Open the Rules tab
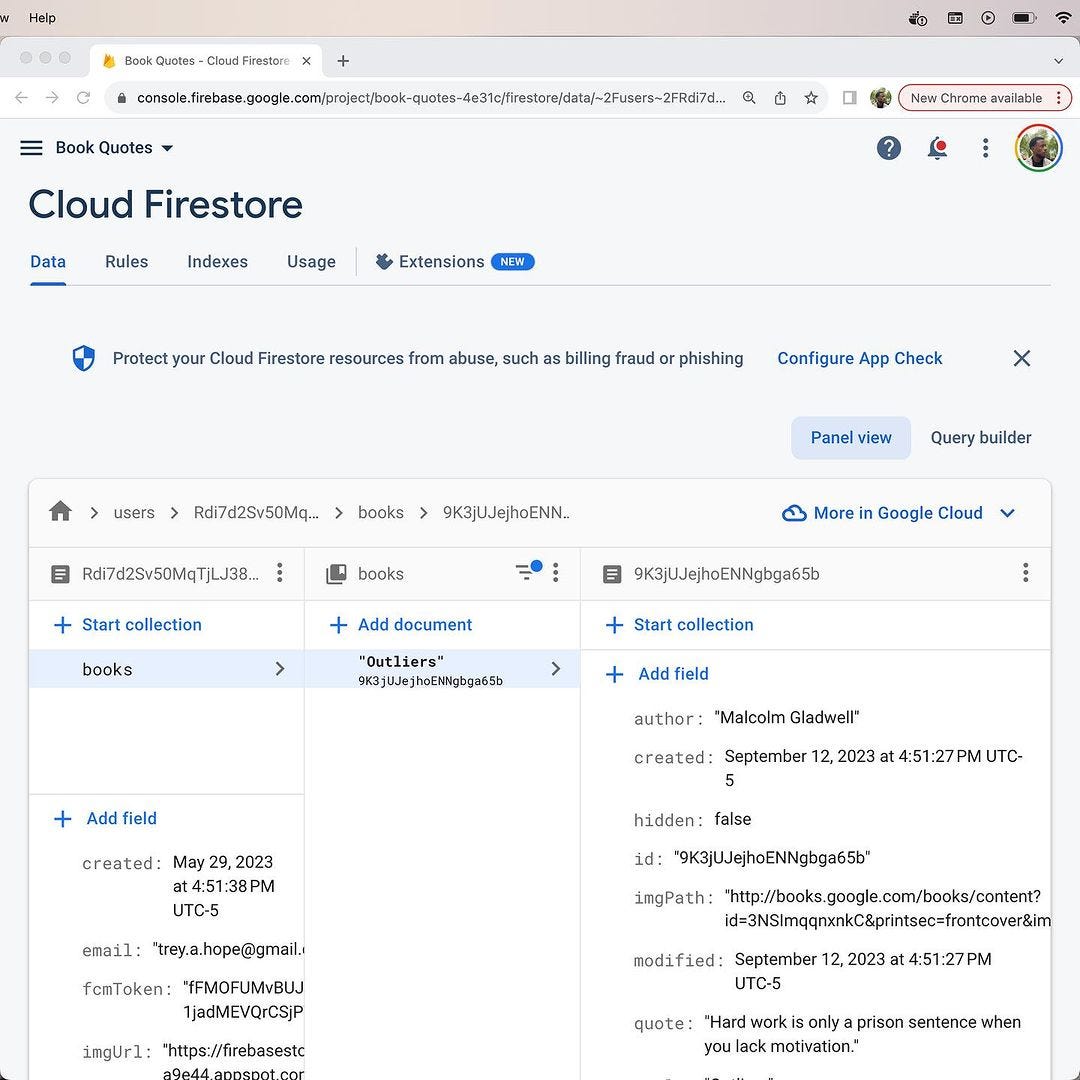Image resolution: width=1080 pixels, height=1080 pixels. [x=126, y=262]
